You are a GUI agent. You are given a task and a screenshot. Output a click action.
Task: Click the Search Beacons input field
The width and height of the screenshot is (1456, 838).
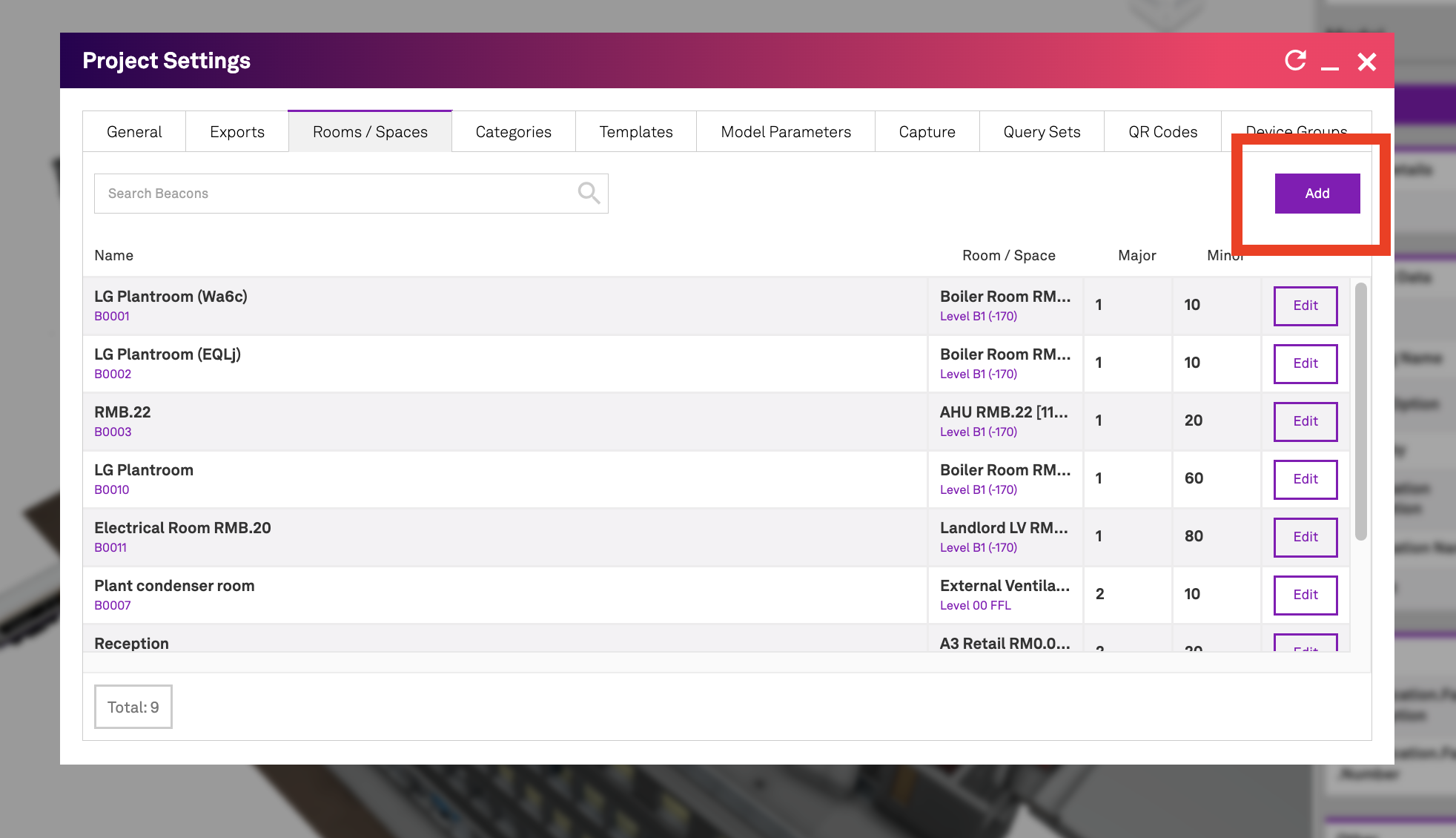click(334, 194)
